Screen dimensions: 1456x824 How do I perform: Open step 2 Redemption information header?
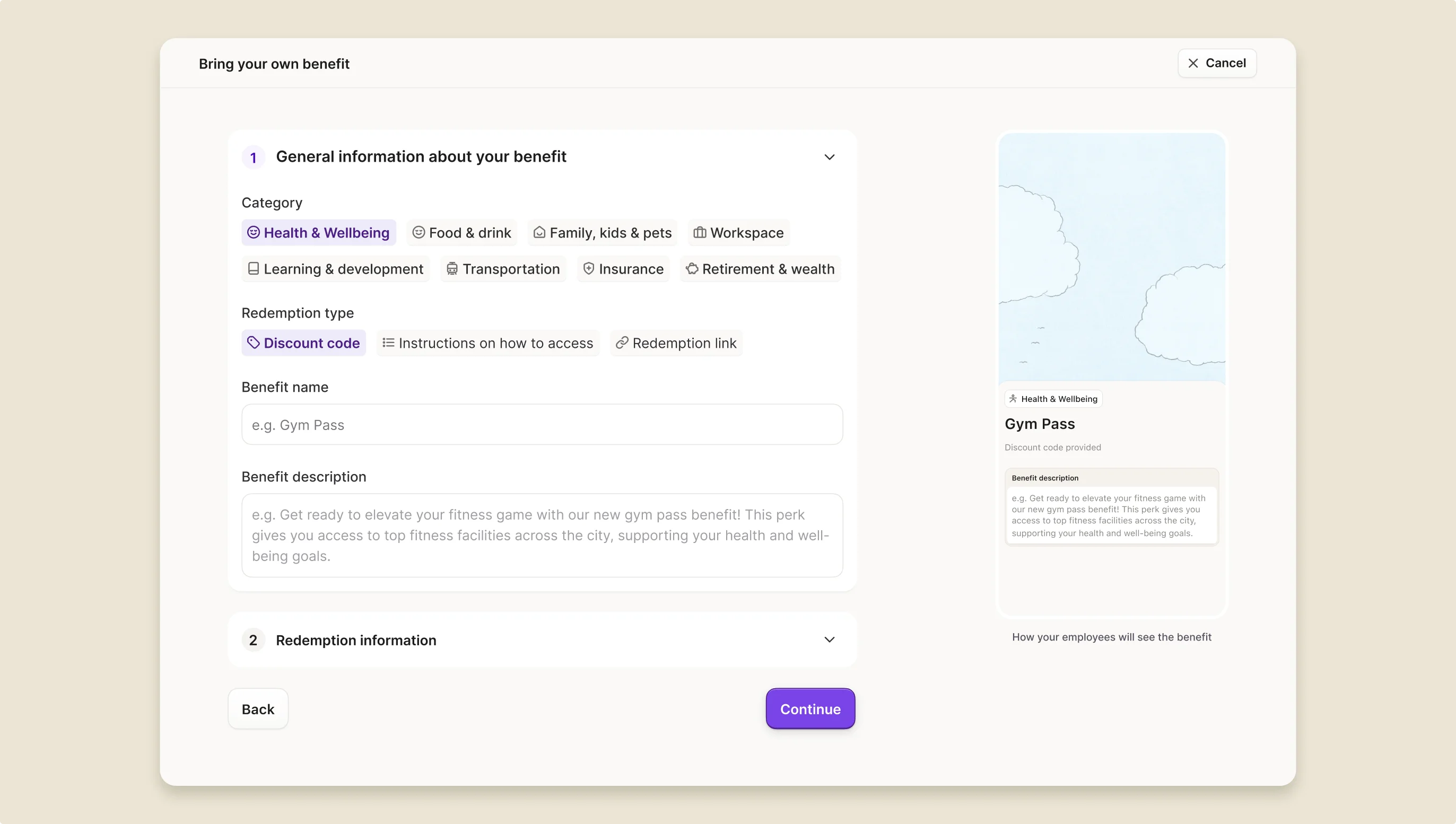coord(356,640)
